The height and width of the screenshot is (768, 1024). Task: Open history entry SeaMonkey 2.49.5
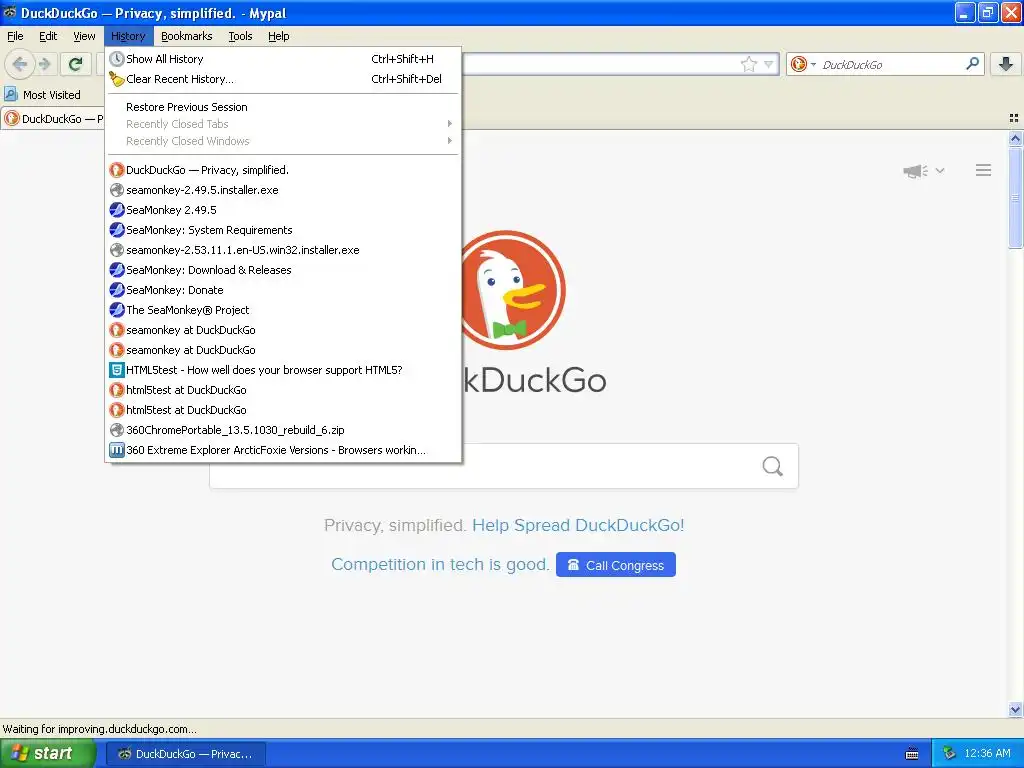[x=283, y=210]
